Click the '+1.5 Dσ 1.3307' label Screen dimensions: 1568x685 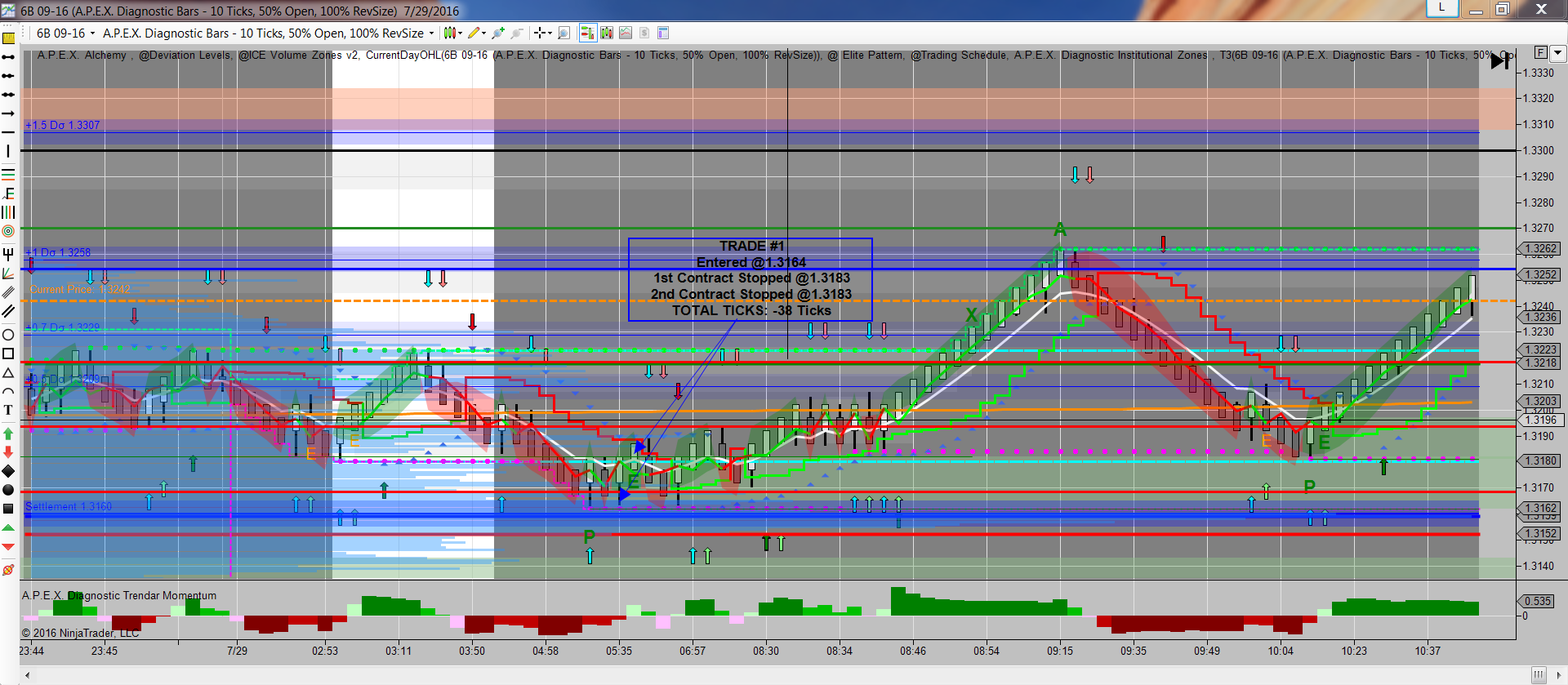click(x=63, y=126)
